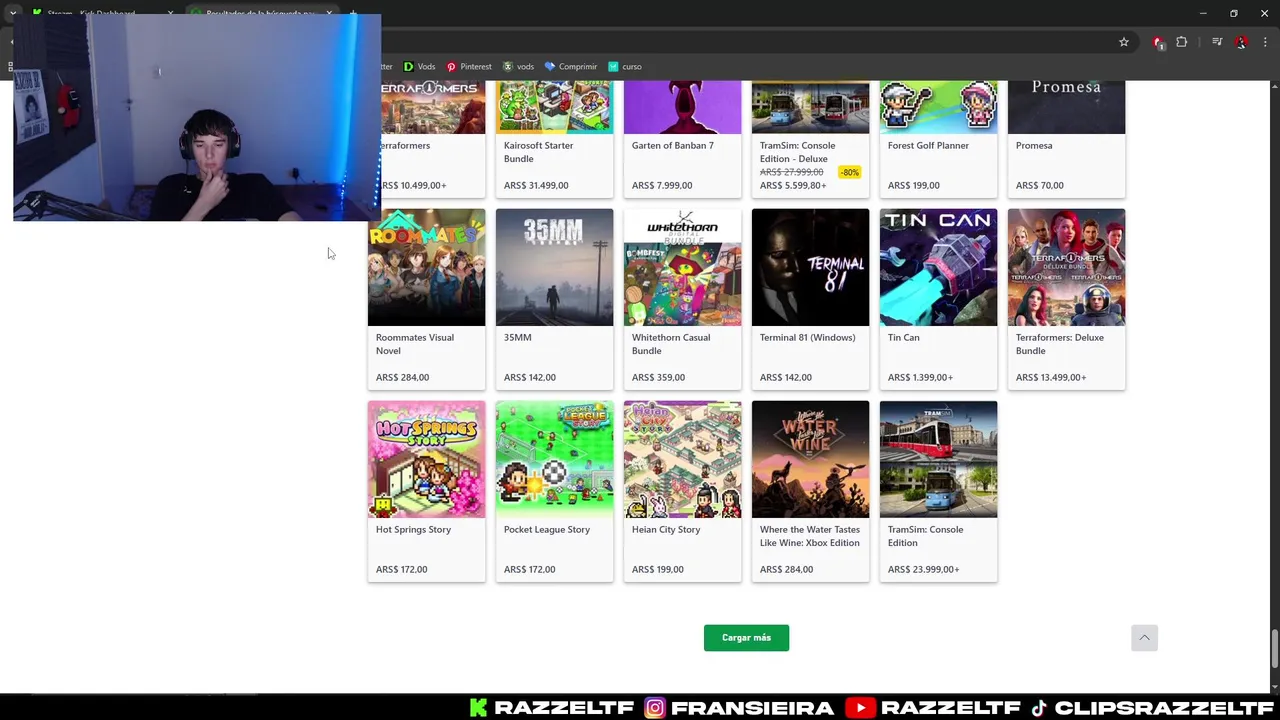Open Where the Water Tastes Like Wine cover
The height and width of the screenshot is (720, 1280).
click(810, 459)
